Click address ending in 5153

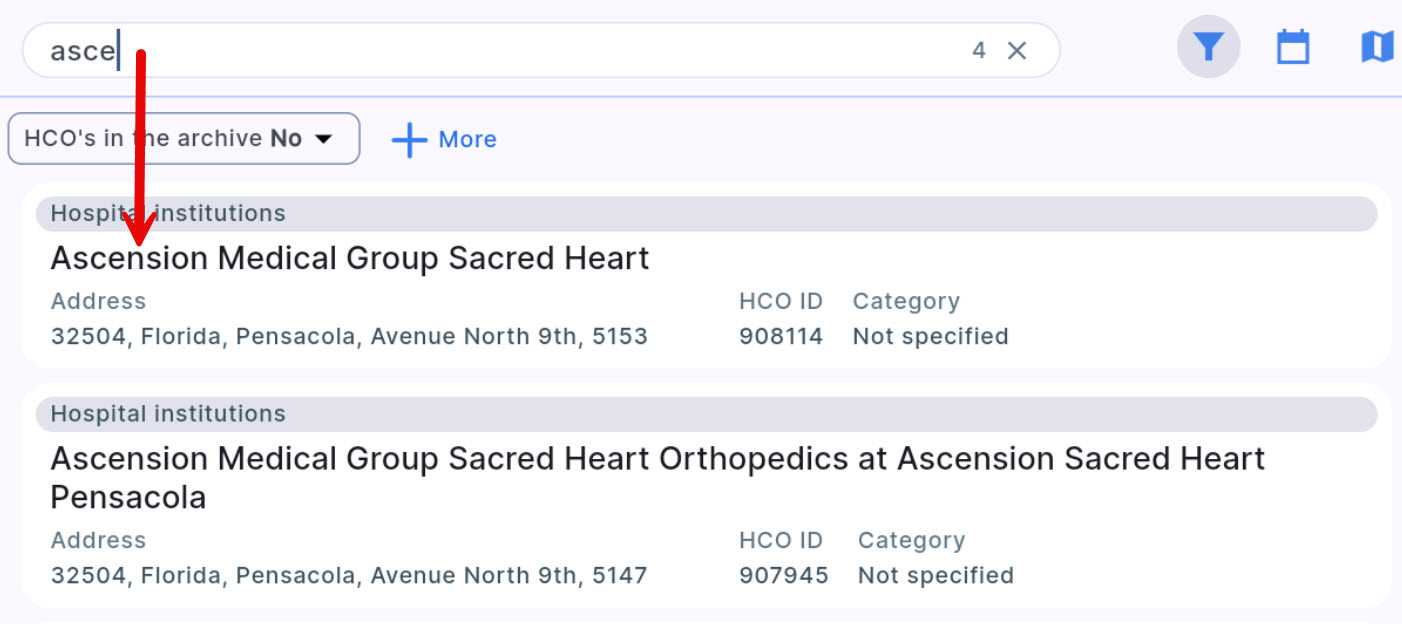(349, 336)
